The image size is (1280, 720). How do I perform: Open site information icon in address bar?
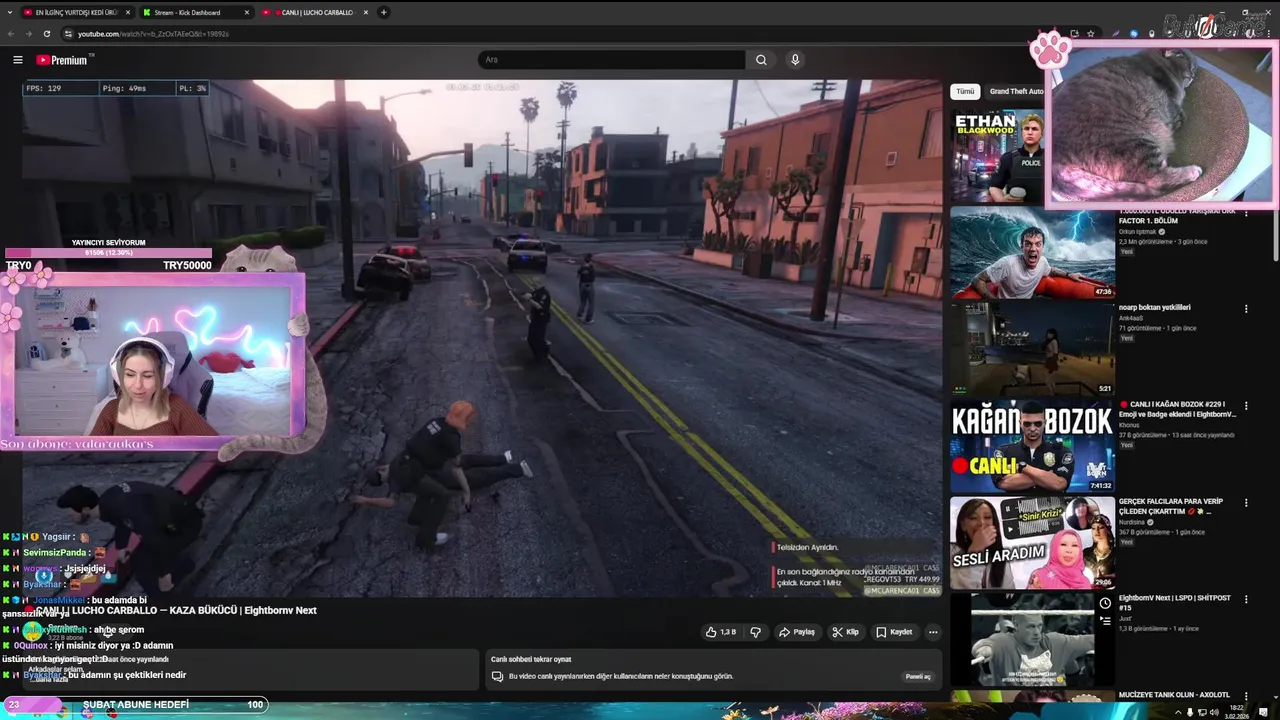tap(68, 33)
